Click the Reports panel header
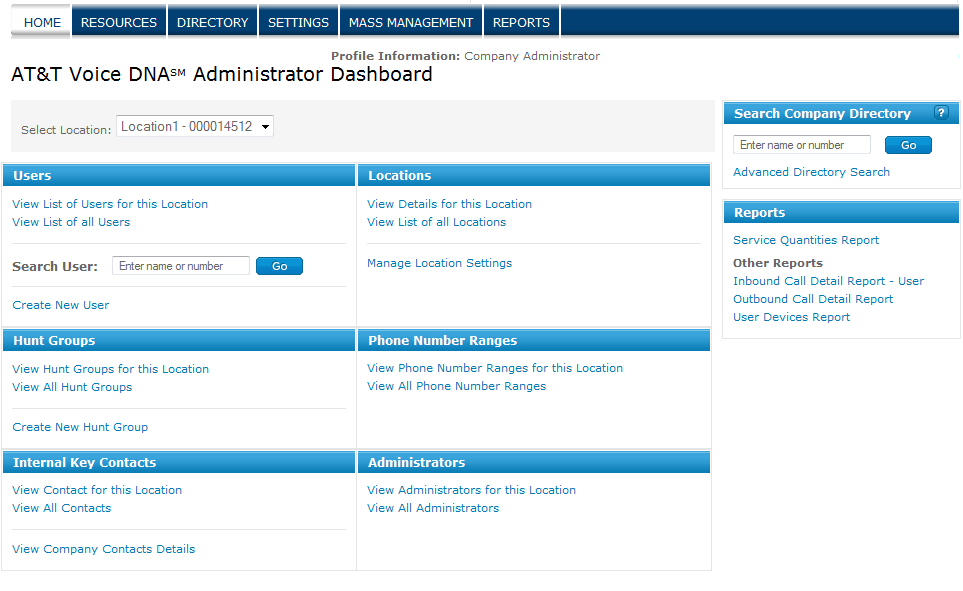Screen dimensions: 963x591 point(841,212)
